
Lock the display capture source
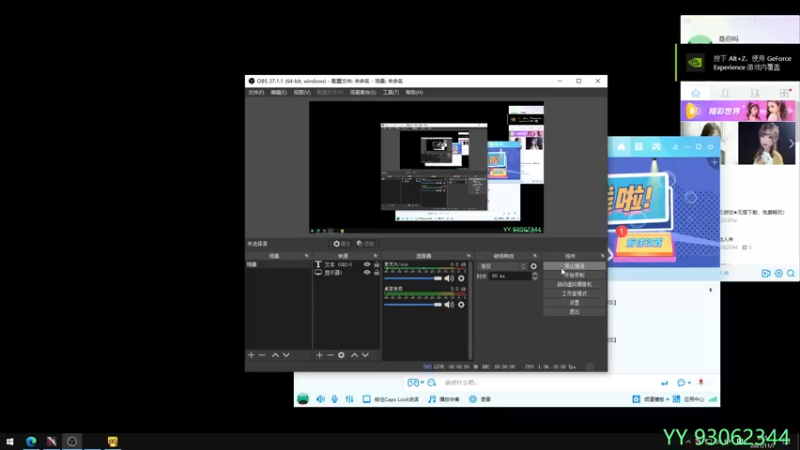pos(377,272)
